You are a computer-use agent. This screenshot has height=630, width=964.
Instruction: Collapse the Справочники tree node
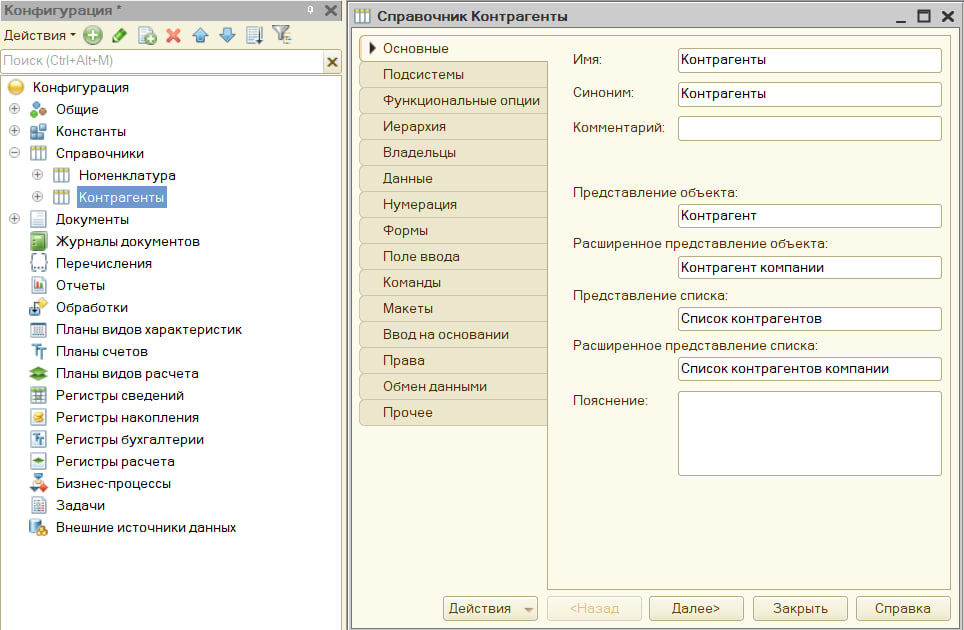(15, 153)
